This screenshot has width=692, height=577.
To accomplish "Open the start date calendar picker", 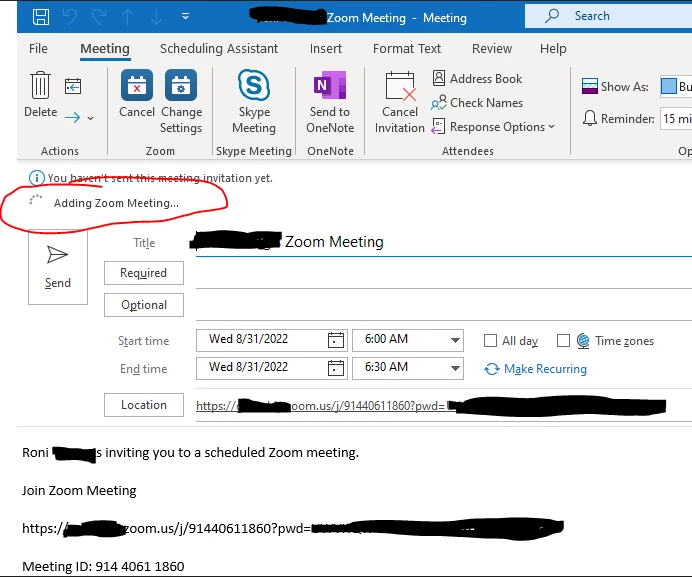I will [x=336, y=340].
